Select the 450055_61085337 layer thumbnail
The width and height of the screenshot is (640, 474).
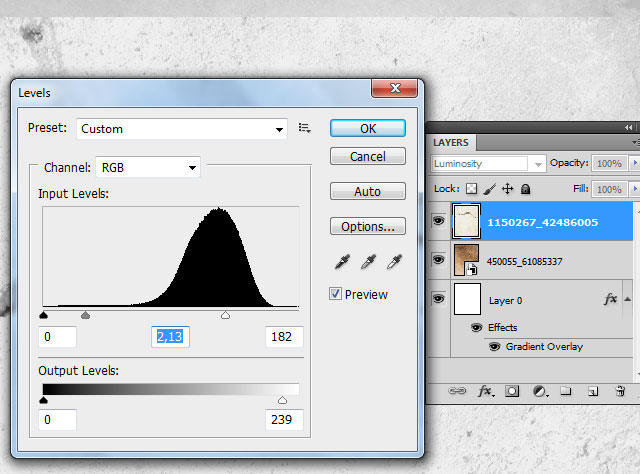coord(467,260)
